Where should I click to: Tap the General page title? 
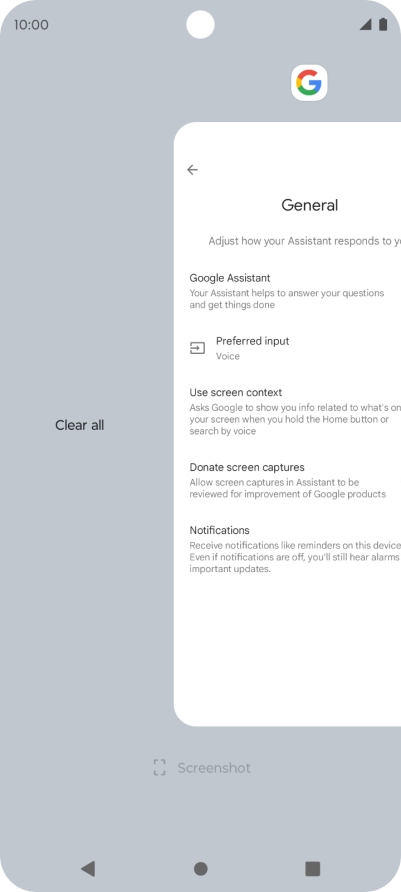click(309, 205)
